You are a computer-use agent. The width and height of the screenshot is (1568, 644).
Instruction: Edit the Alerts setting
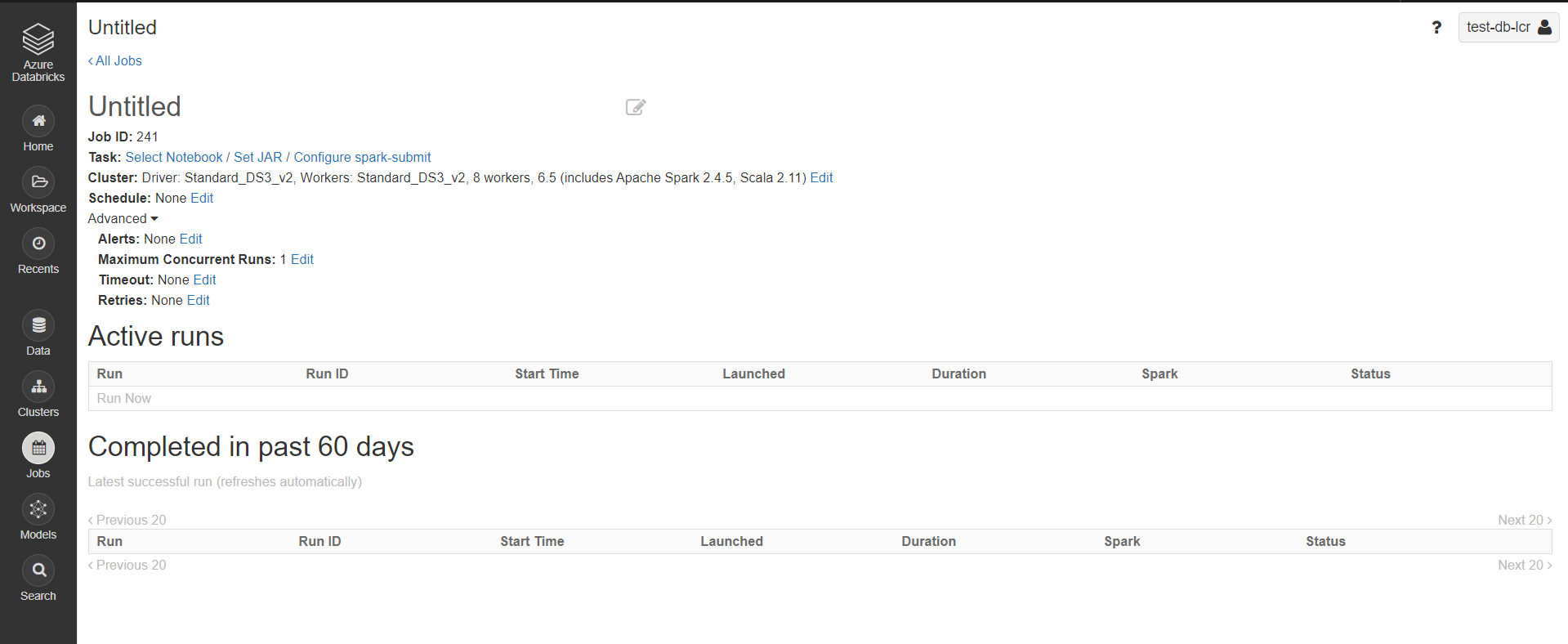tap(190, 239)
